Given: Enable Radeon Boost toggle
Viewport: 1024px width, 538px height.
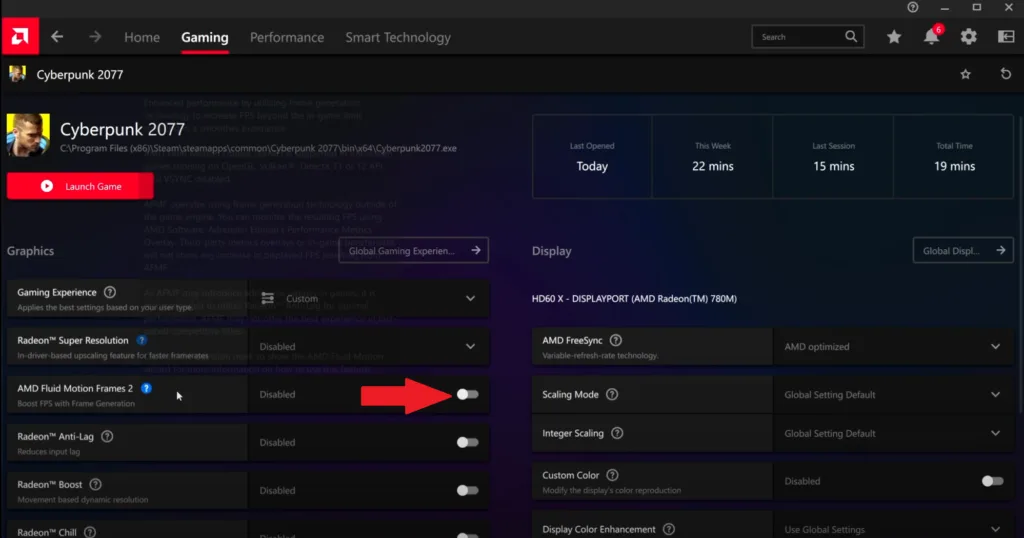Looking at the screenshot, I should pos(468,490).
